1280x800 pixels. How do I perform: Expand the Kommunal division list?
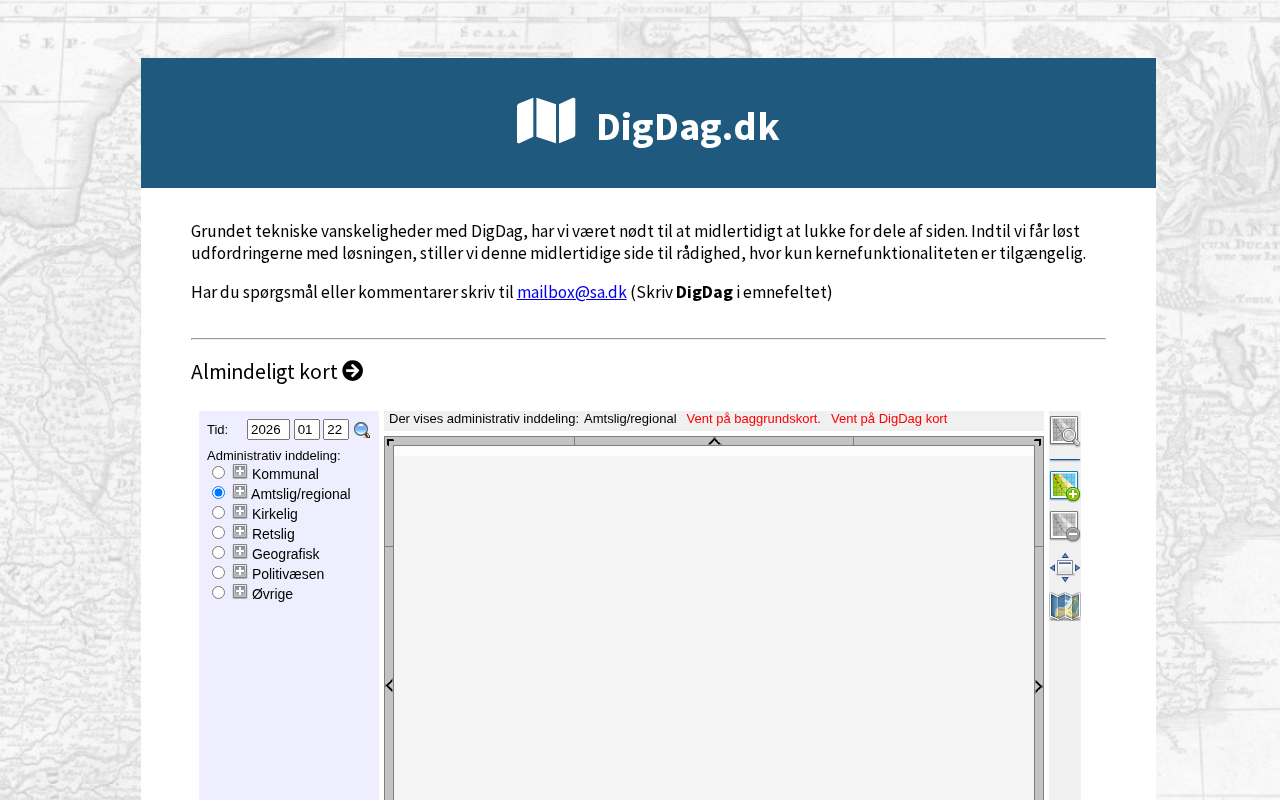click(x=240, y=472)
